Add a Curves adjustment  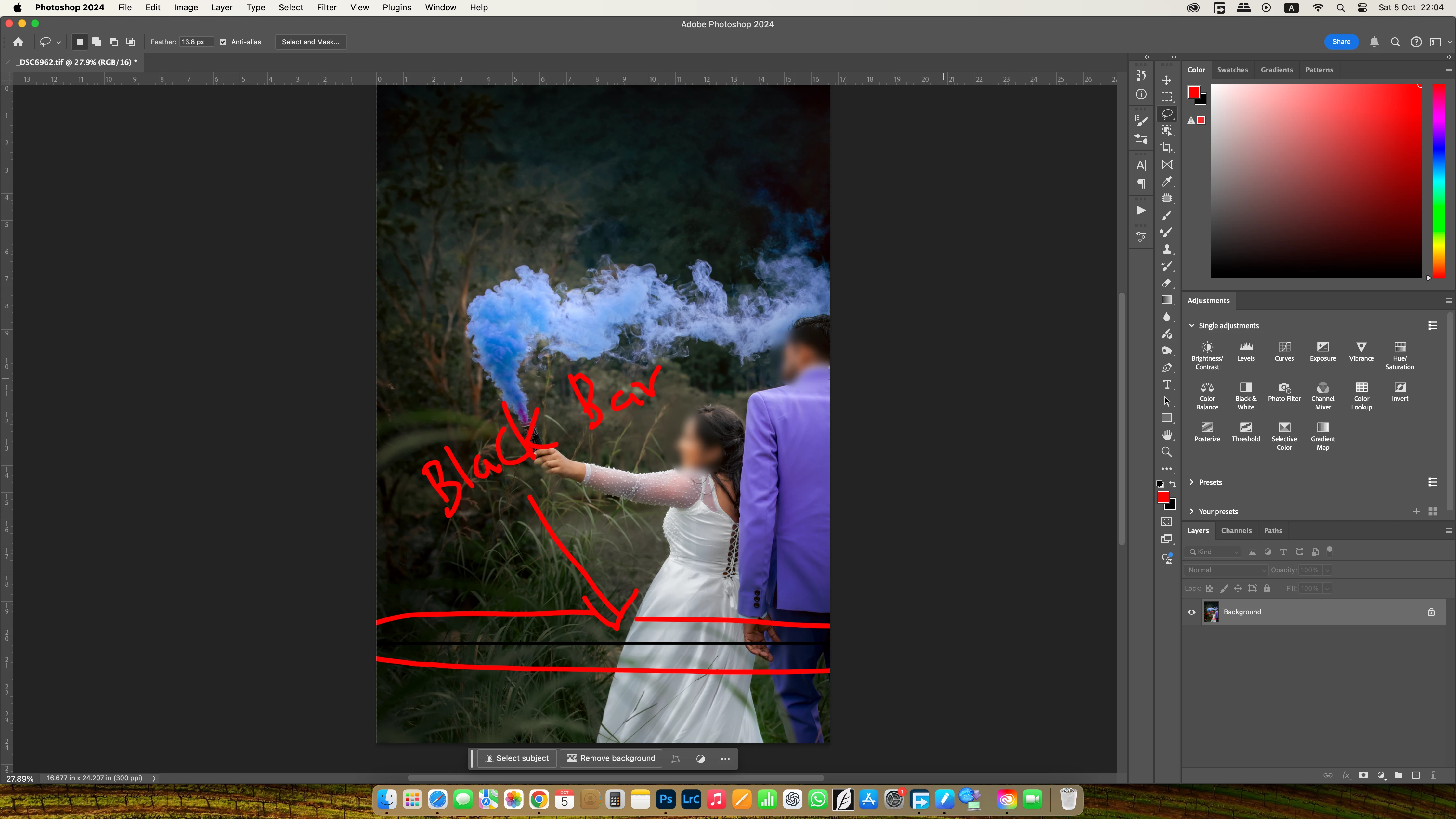pyautogui.click(x=1284, y=351)
